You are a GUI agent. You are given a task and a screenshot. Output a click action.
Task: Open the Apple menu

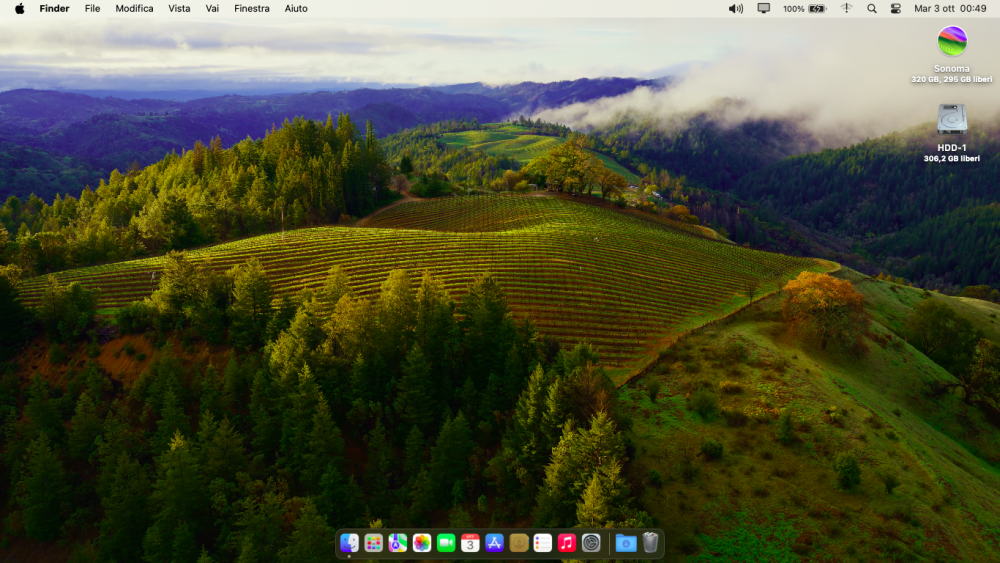tap(20, 8)
